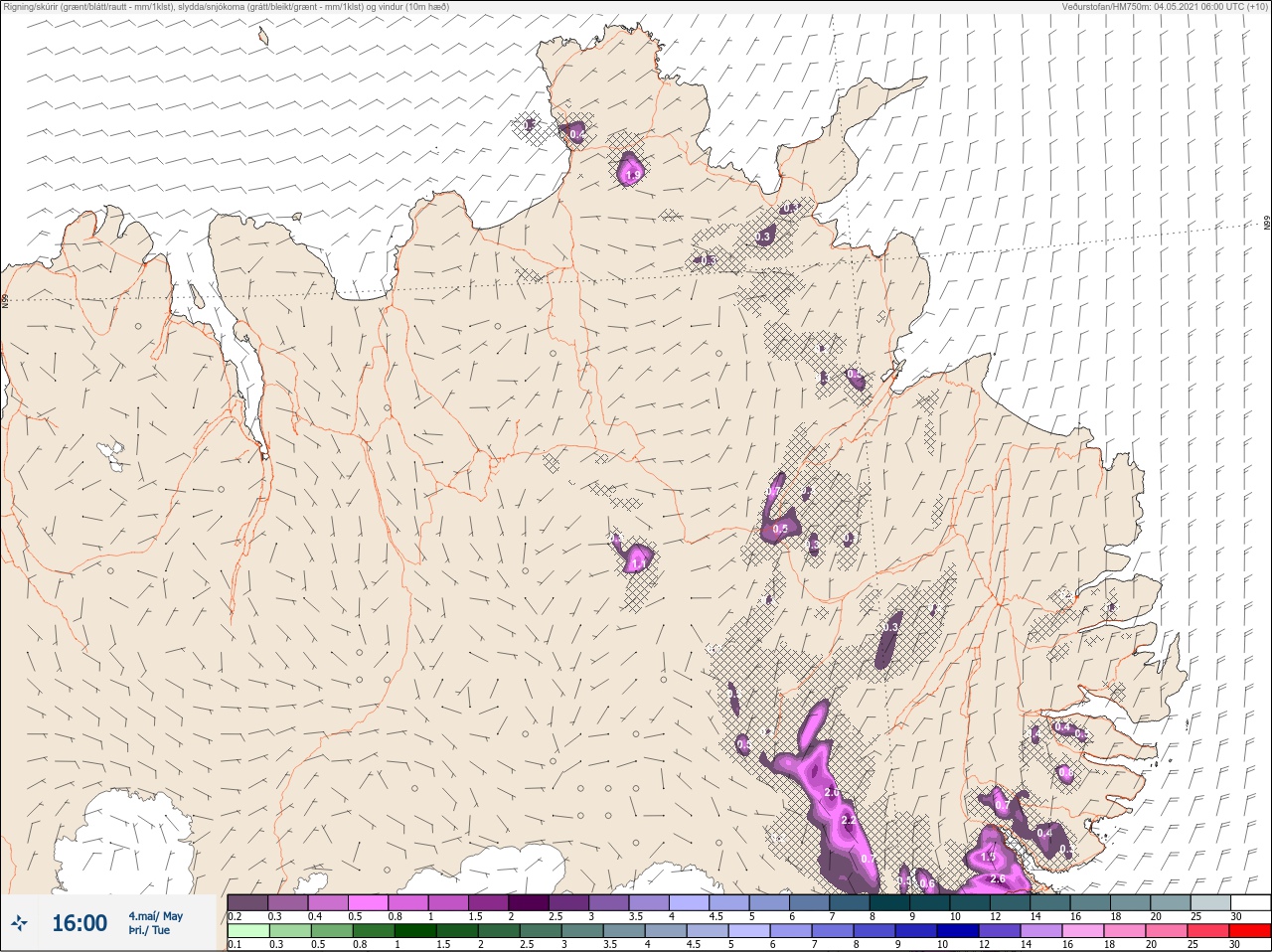
Task: Click the 2.0 precipitation value on the map
Action: [x=832, y=792]
